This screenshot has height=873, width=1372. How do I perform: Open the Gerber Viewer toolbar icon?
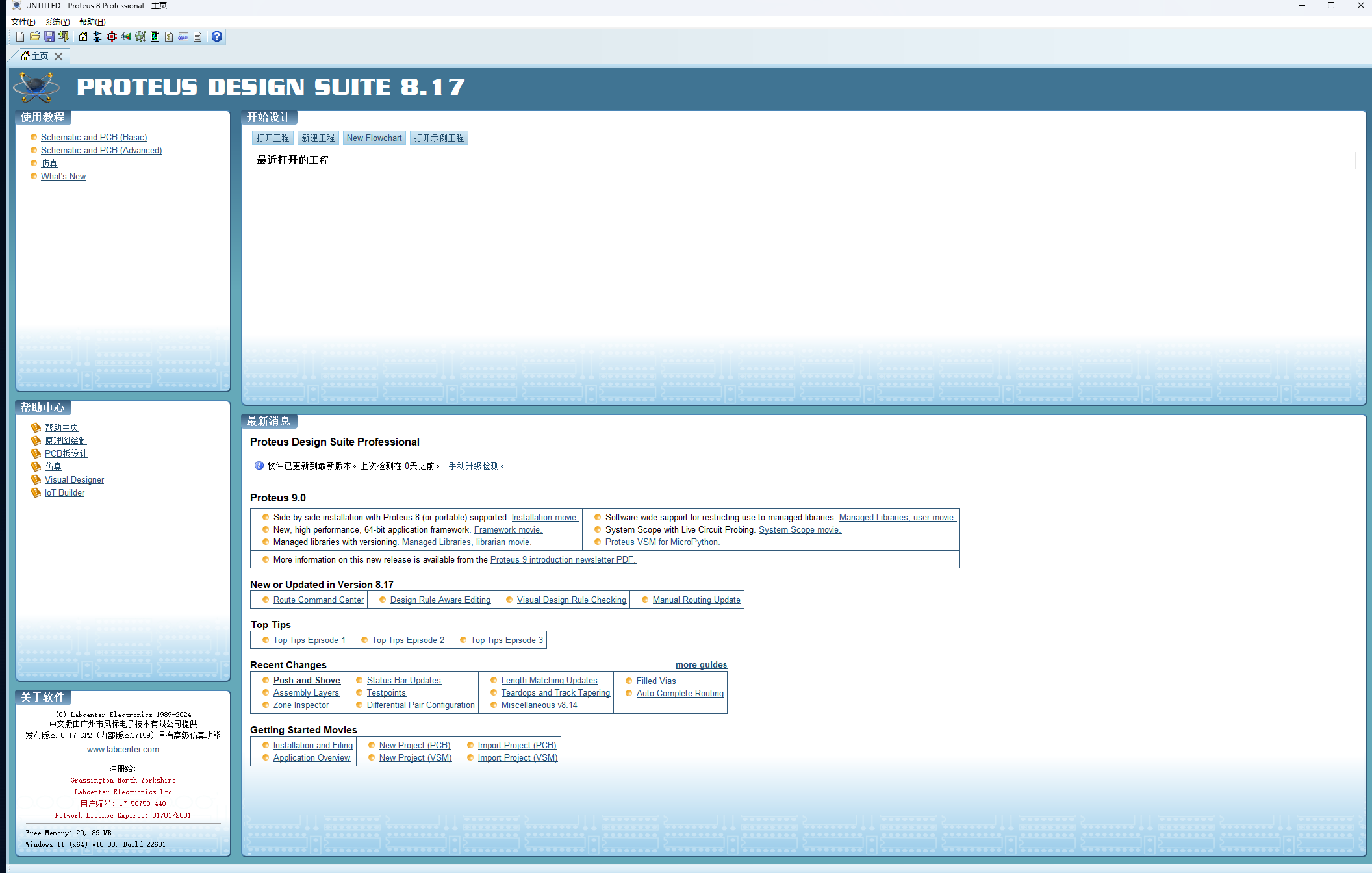(x=140, y=37)
